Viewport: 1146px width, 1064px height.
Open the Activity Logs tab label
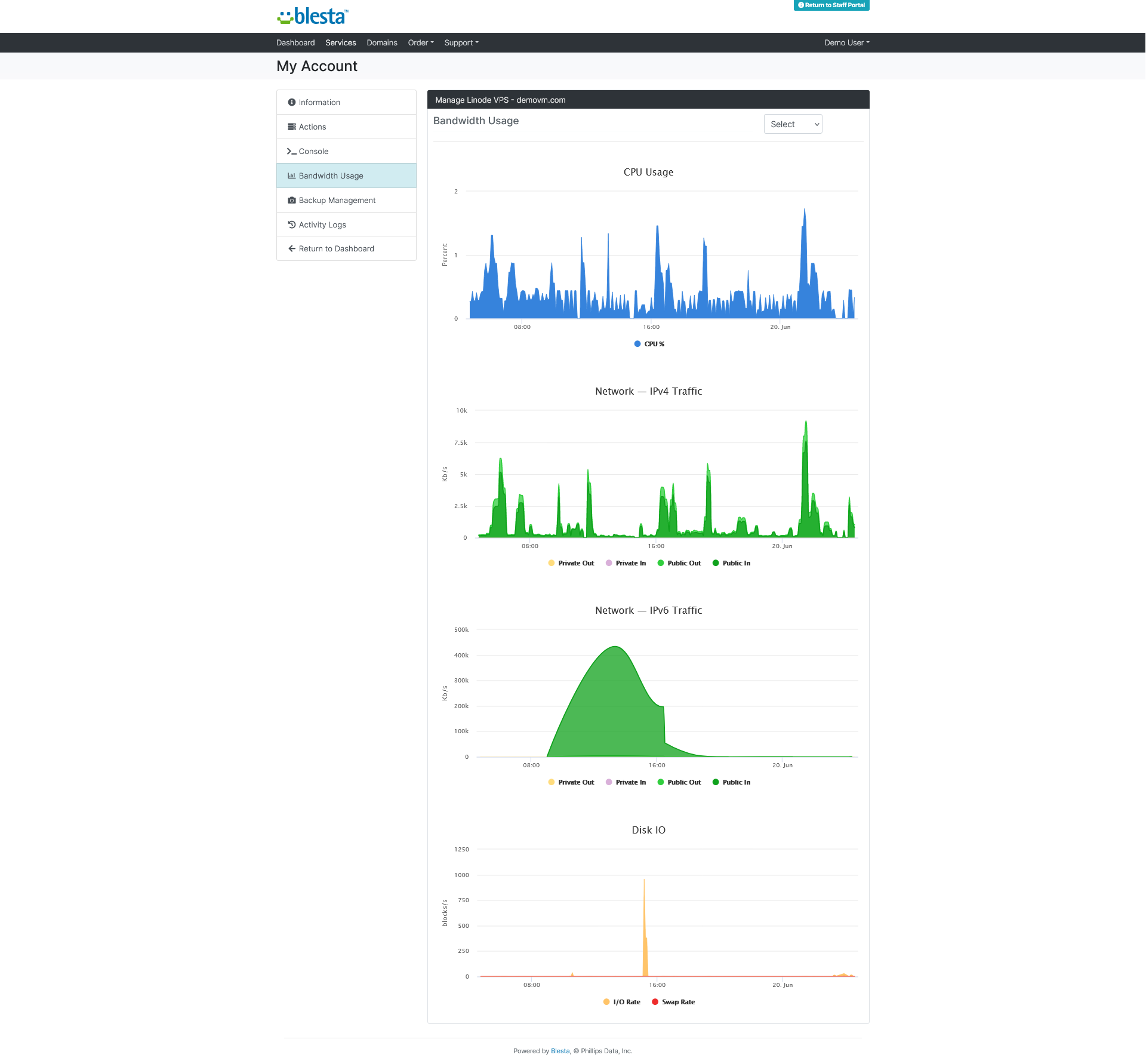[322, 225]
